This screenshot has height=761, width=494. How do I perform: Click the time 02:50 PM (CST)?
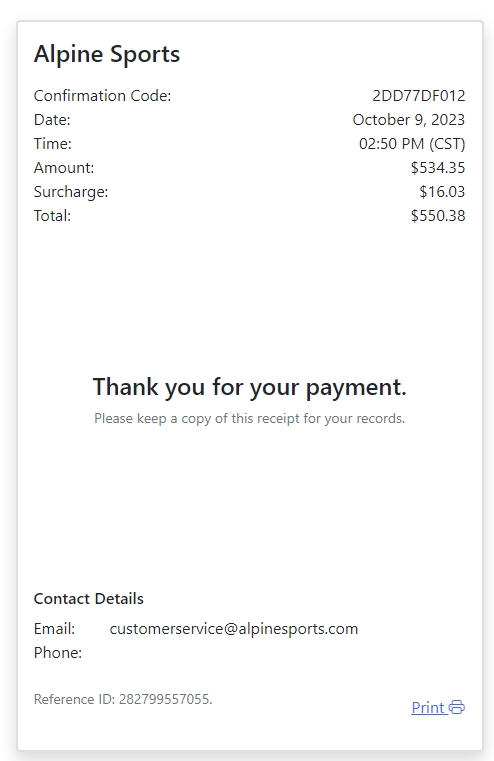pyautogui.click(x=412, y=144)
